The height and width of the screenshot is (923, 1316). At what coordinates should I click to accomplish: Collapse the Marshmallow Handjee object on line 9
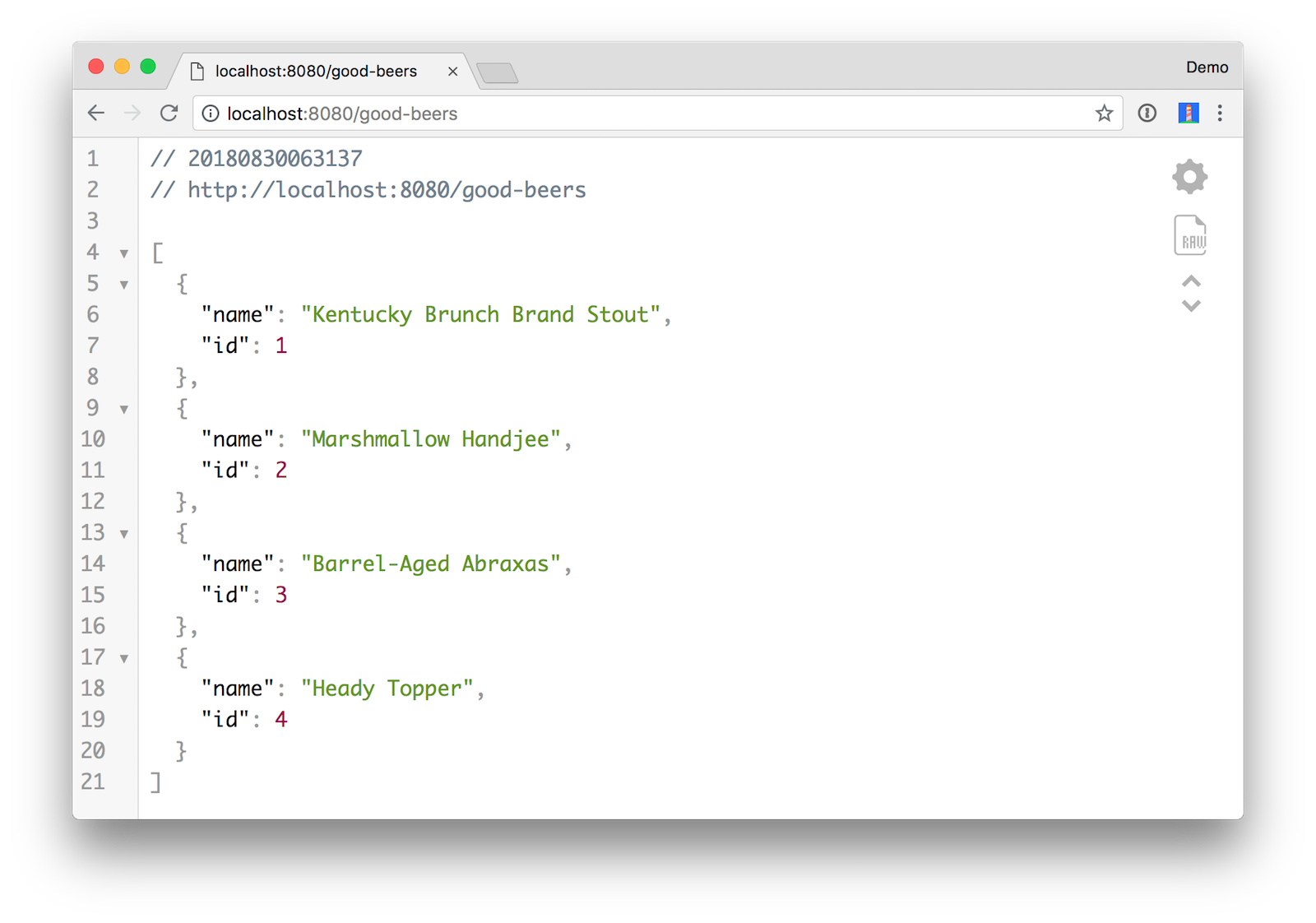point(124,409)
